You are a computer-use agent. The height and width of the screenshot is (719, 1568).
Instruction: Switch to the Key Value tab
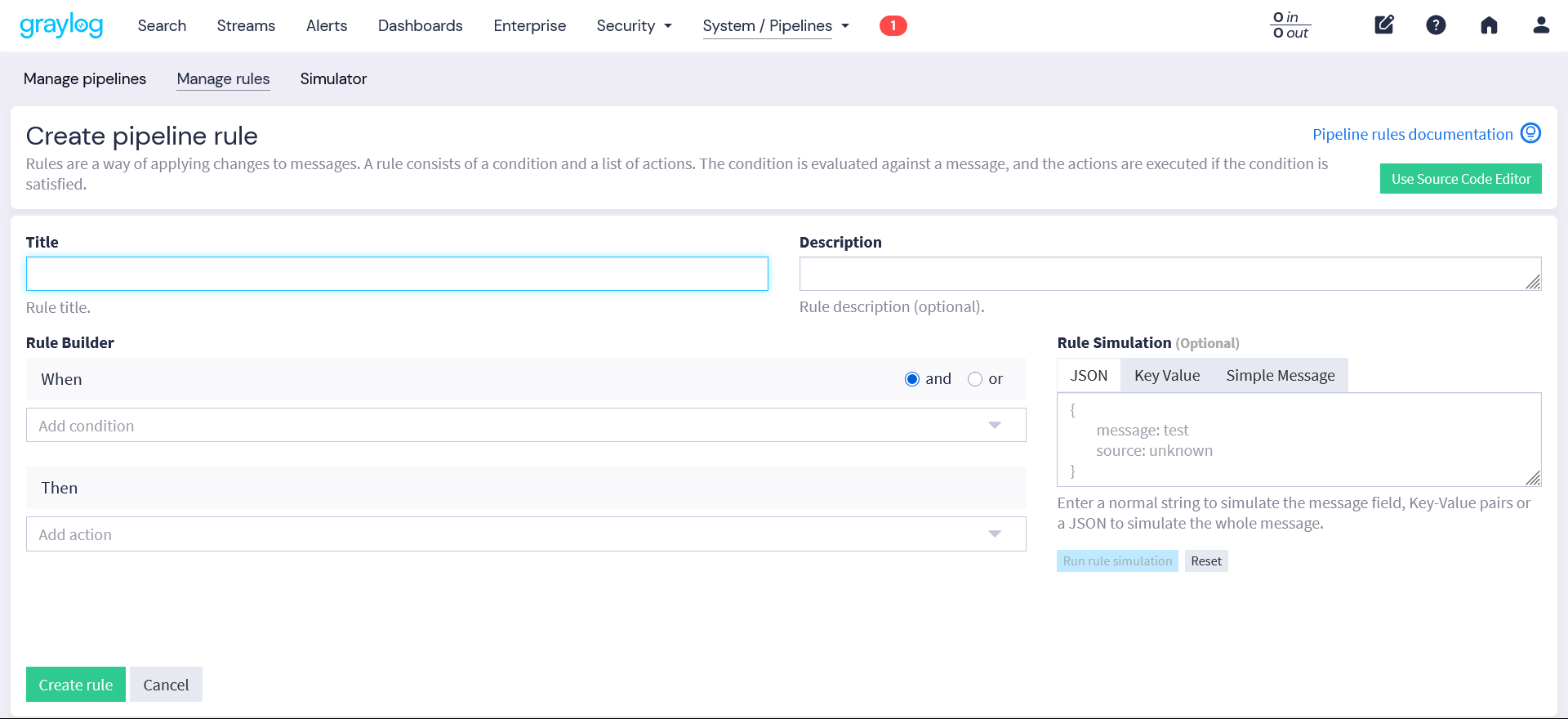click(1166, 376)
